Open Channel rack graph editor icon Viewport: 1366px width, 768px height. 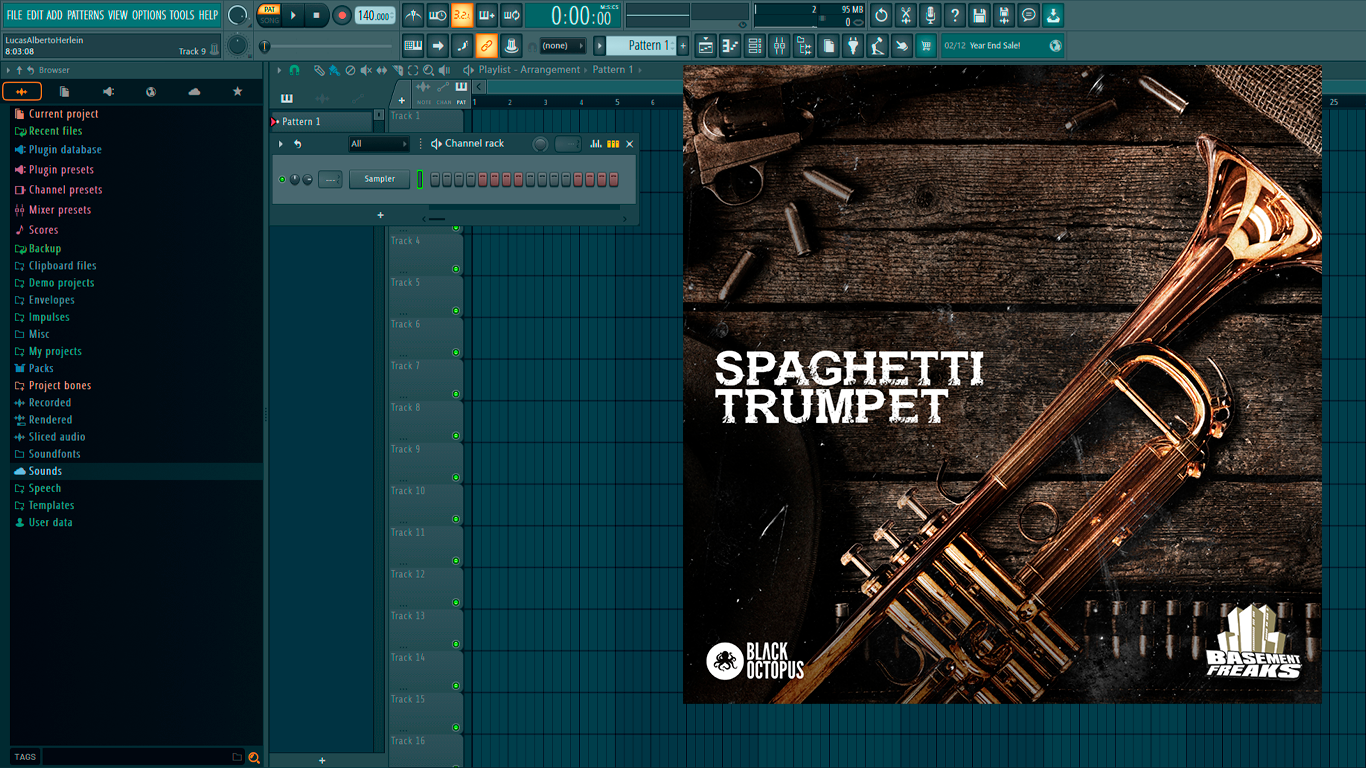[596, 144]
